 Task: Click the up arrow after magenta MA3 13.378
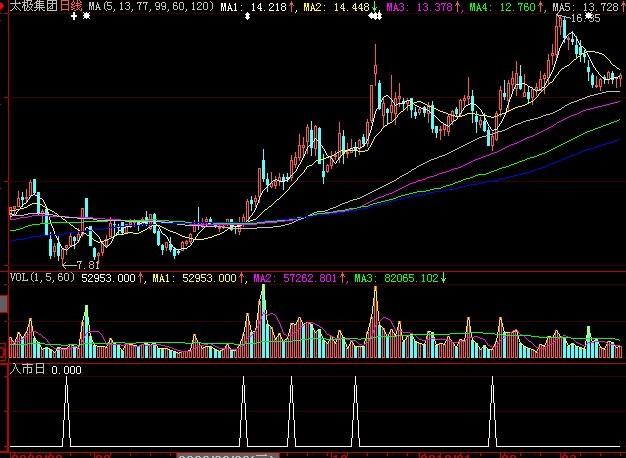pos(459,7)
